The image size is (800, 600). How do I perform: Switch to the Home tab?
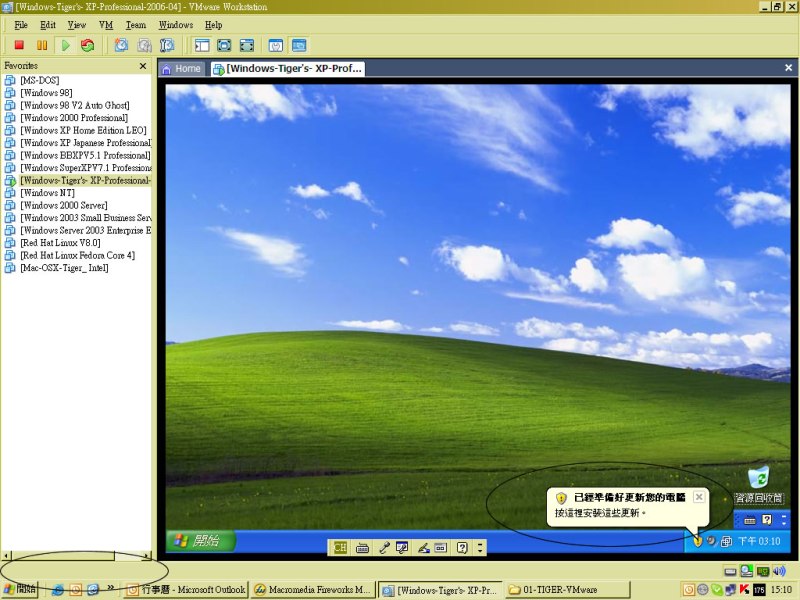tap(182, 68)
